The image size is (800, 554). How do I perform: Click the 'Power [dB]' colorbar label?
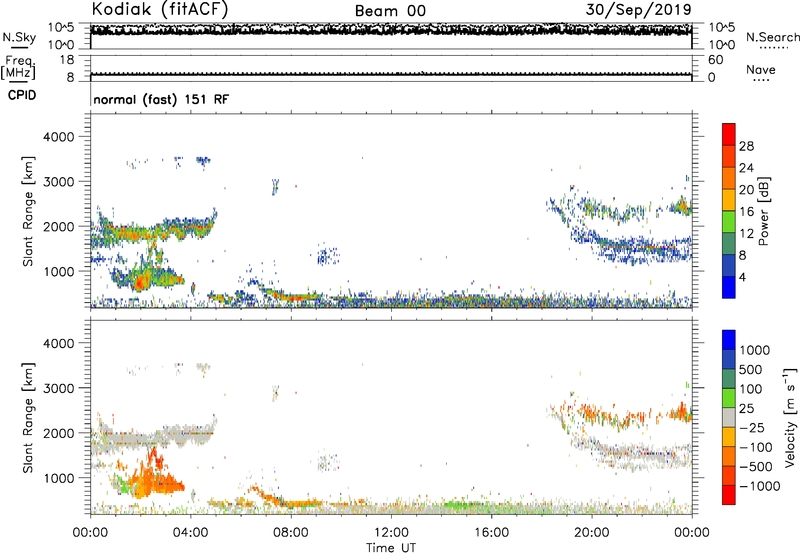[x=763, y=211]
